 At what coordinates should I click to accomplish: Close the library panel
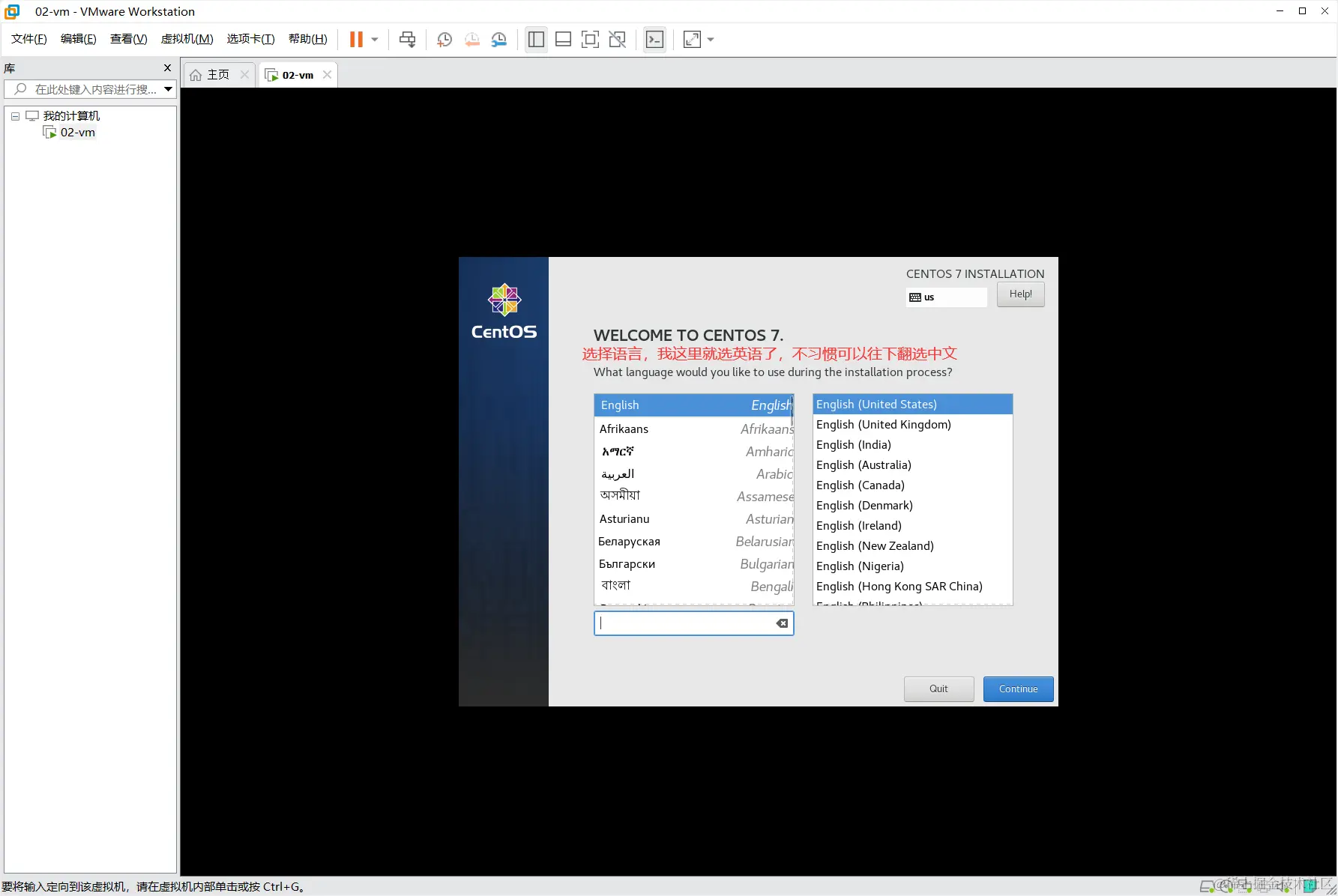coord(167,68)
